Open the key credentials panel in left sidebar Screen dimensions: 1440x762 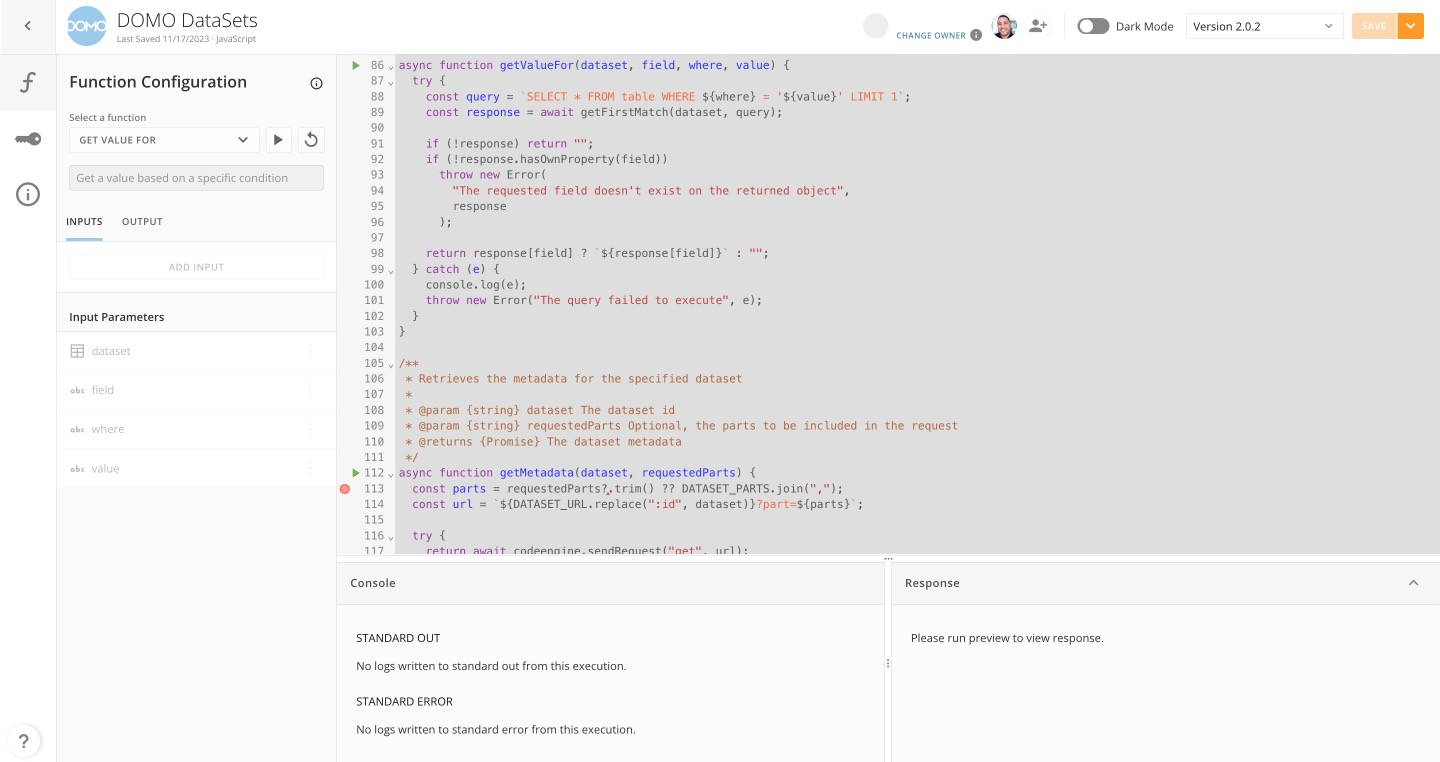27,139
